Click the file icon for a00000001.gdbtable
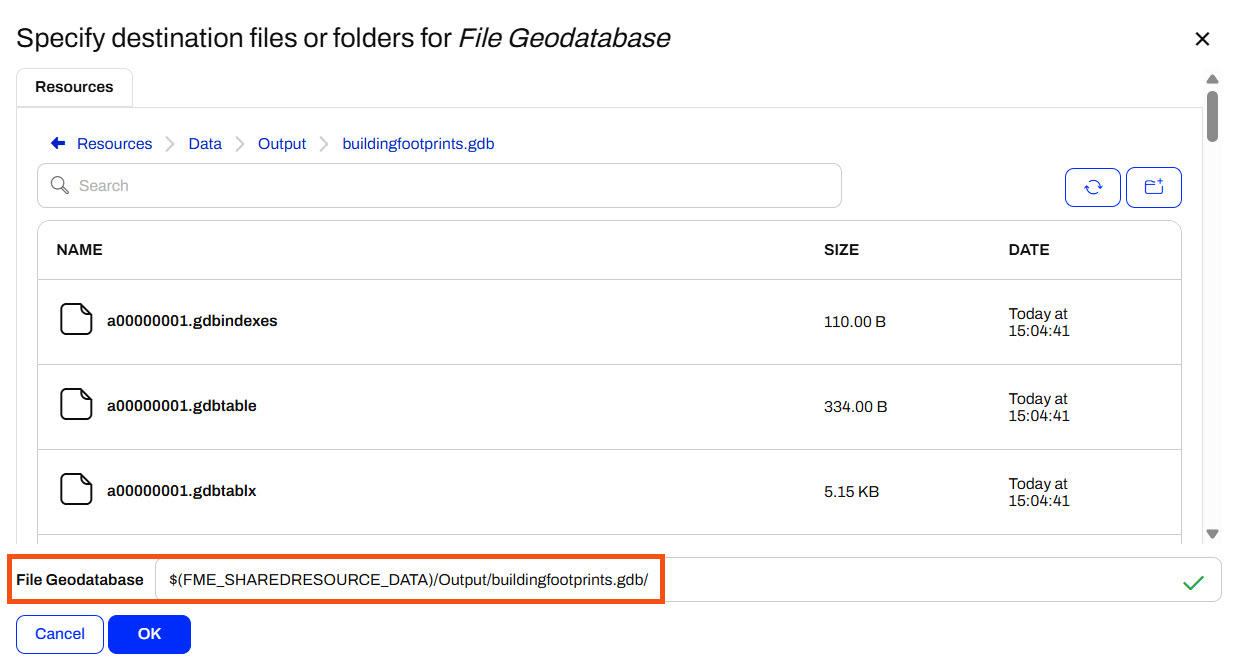The height and width of the screenshot is (661, 1233). click(76, 406)
